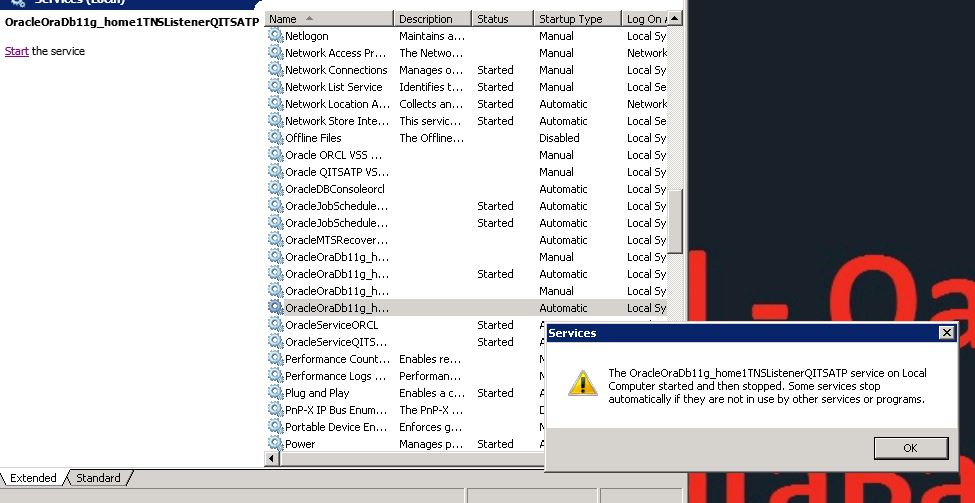Click the OracleMTSRecover... gear icon
975x503 pixels.
click(275, 239)
